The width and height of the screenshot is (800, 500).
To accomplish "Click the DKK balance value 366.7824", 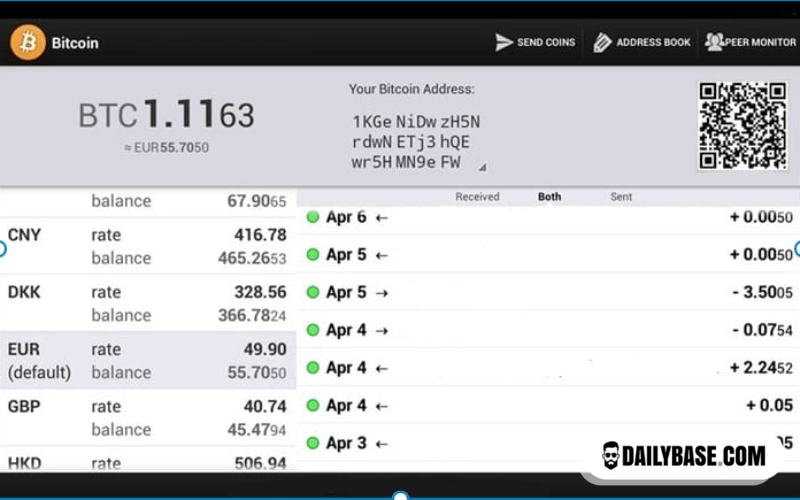I will click(252, 315).
